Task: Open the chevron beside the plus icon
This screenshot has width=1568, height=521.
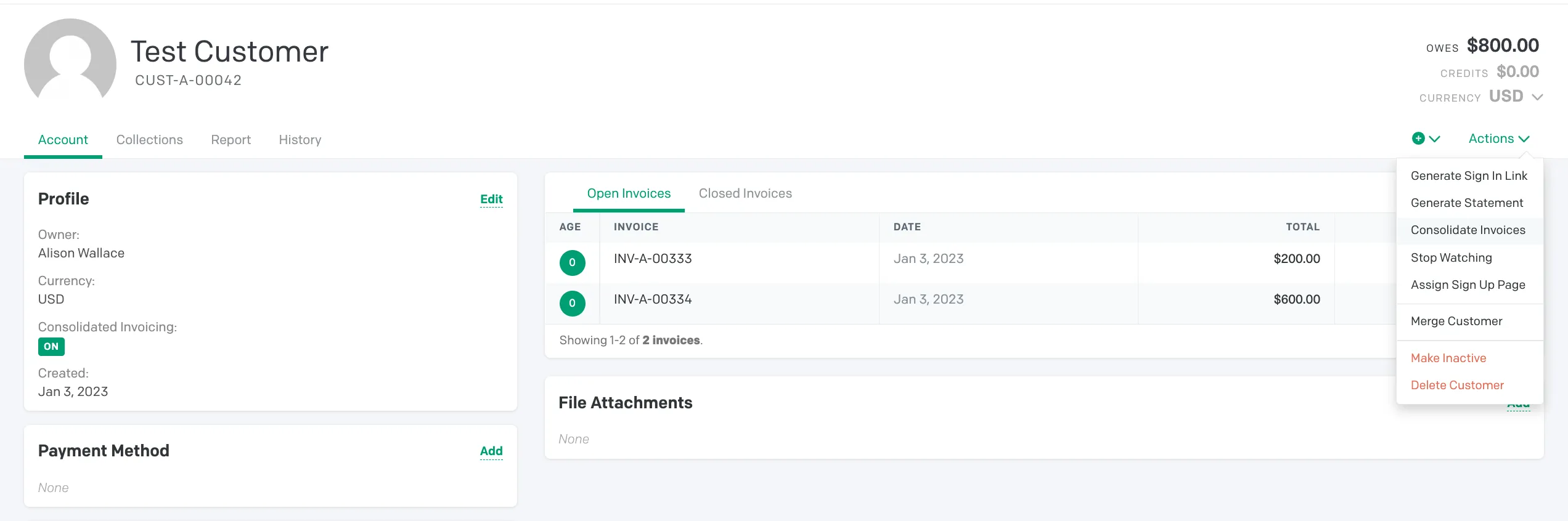Action: (1435, 139)
